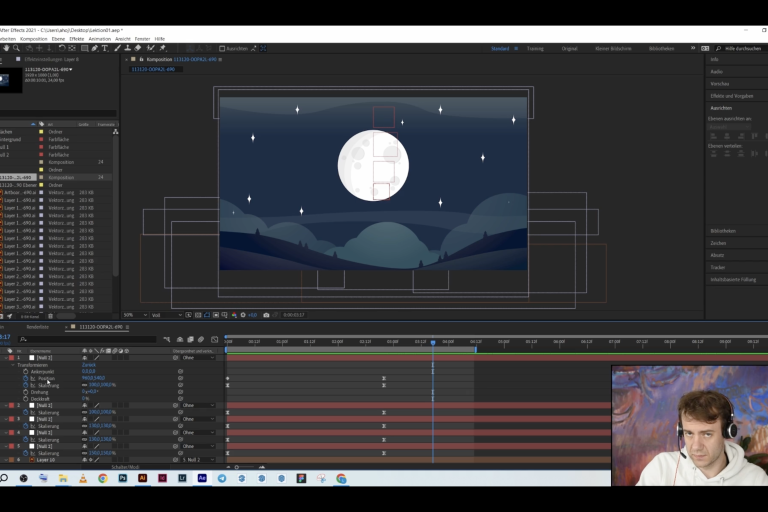Click the Zurück reset link
Screen dimensions: 768x512
[x=89, y=365]
